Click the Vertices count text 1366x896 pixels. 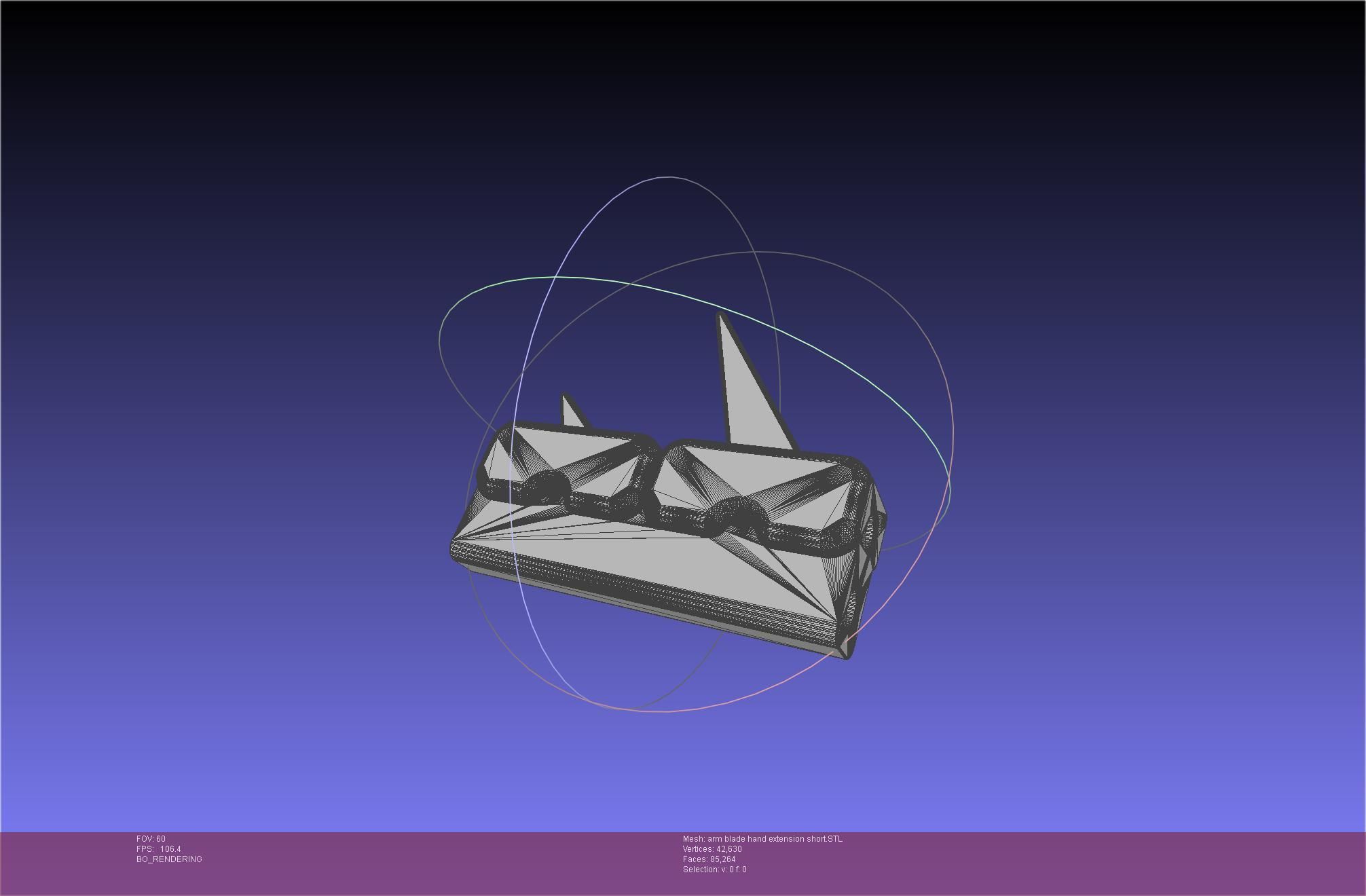click(x=712, y=849)
